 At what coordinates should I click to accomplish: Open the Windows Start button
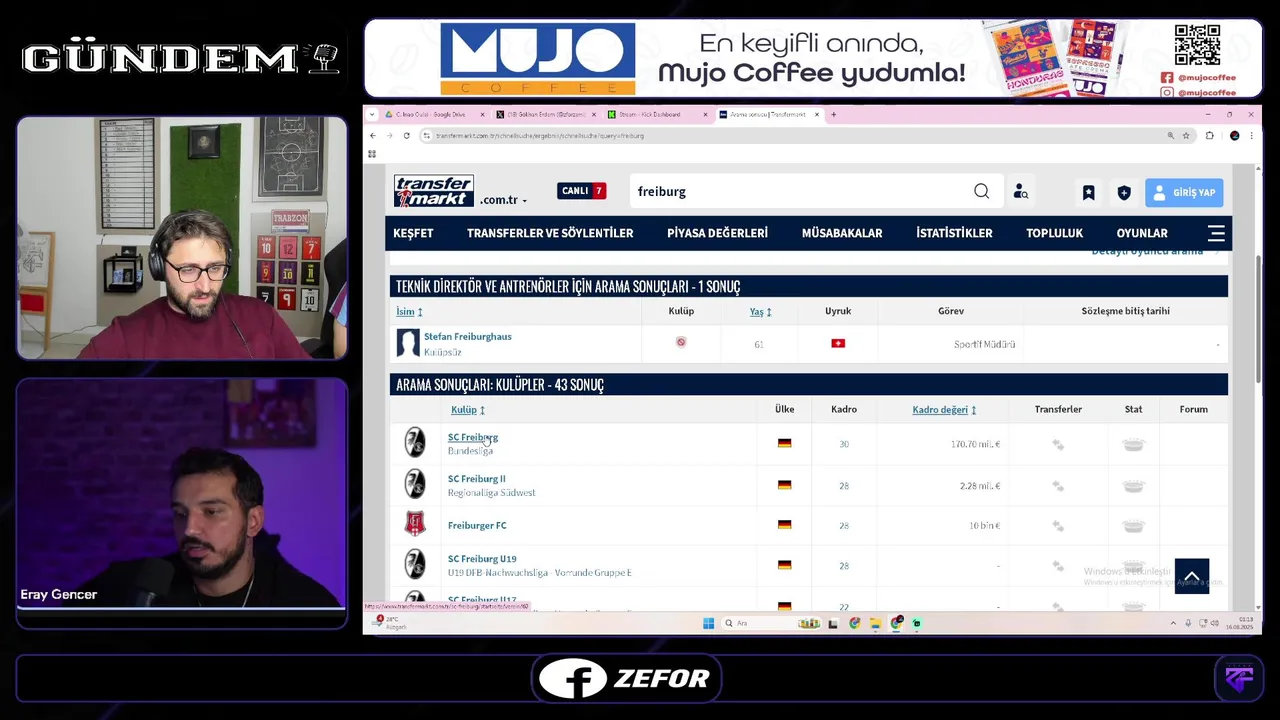(x=708, y=623)
